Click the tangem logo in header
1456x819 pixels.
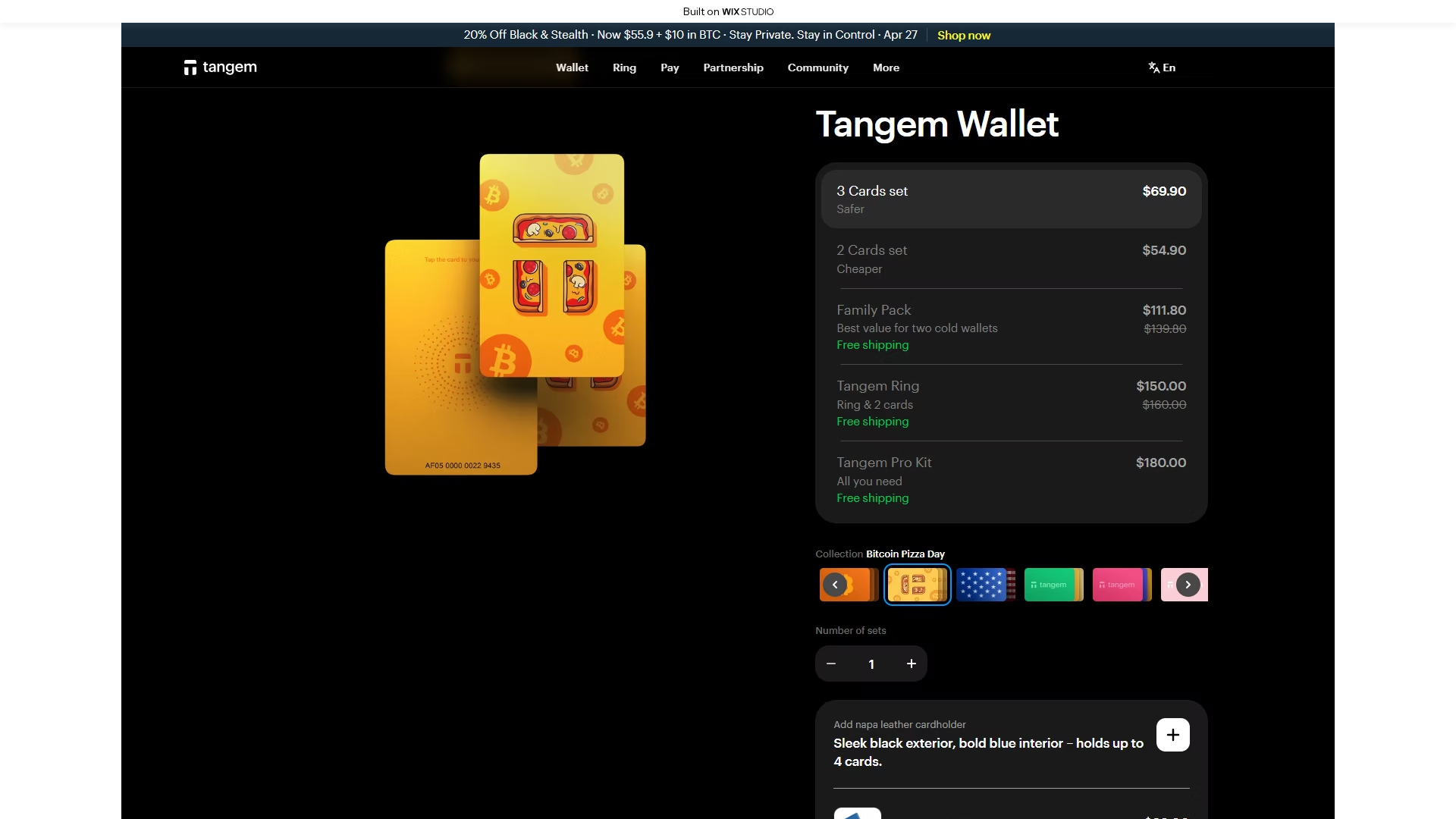(x=220, y=67)
